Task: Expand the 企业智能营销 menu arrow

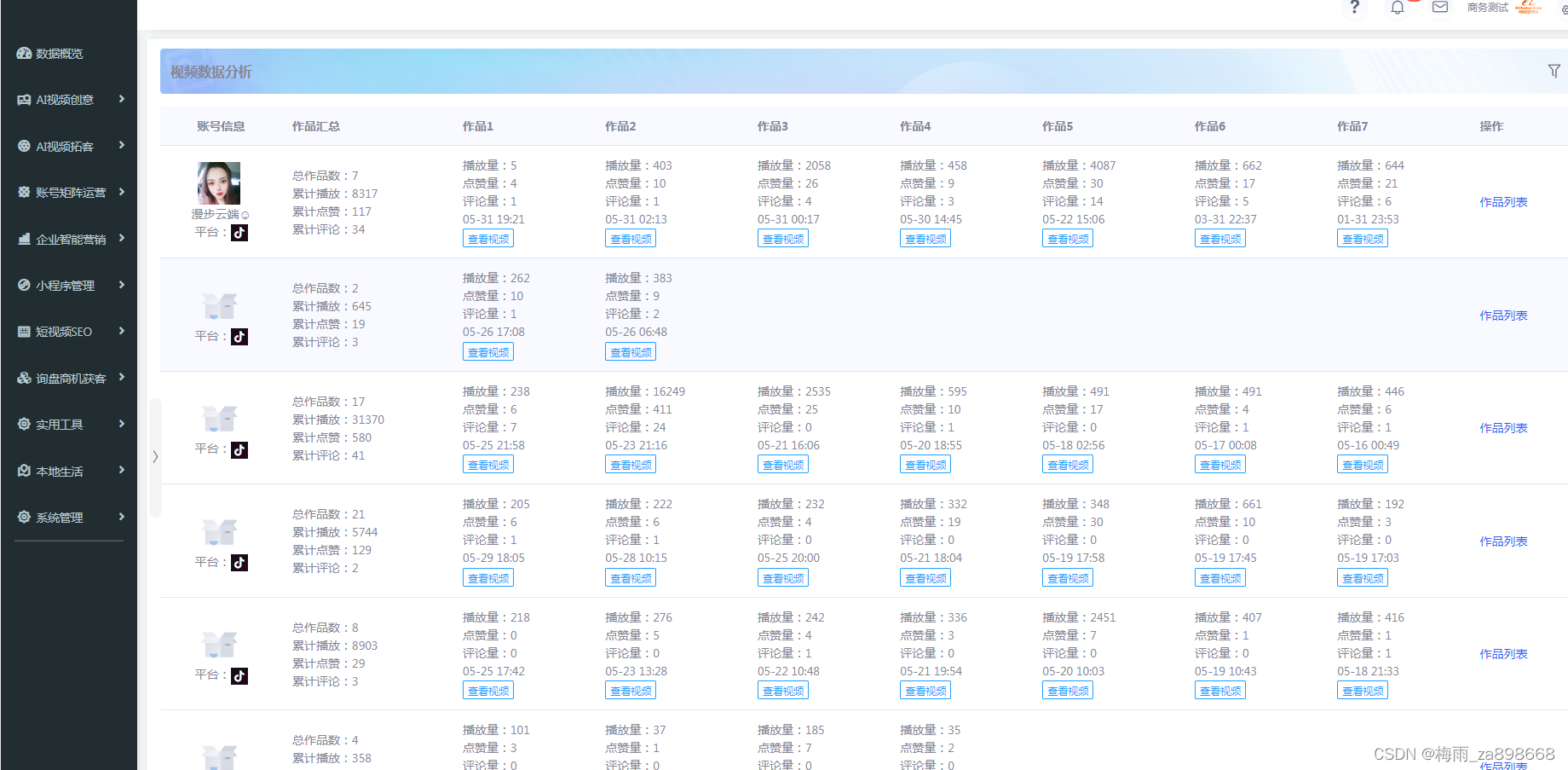Action: 122,238
